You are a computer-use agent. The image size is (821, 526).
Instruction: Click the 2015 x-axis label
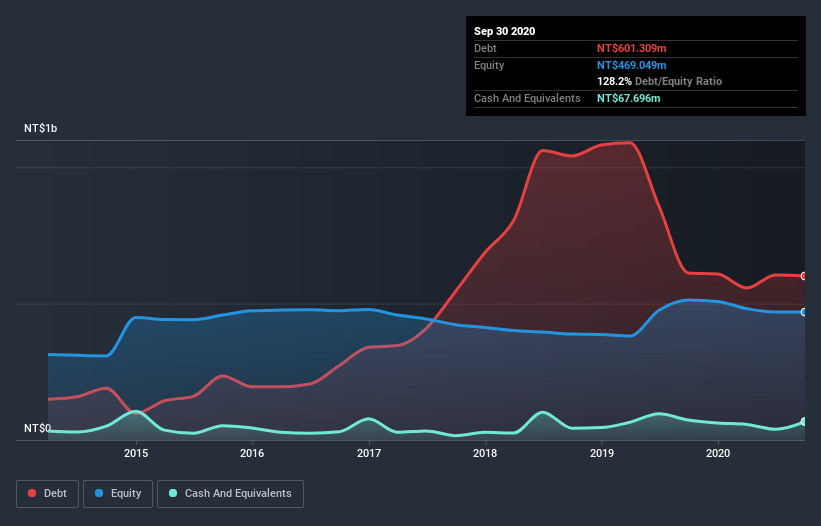[136, 453]
